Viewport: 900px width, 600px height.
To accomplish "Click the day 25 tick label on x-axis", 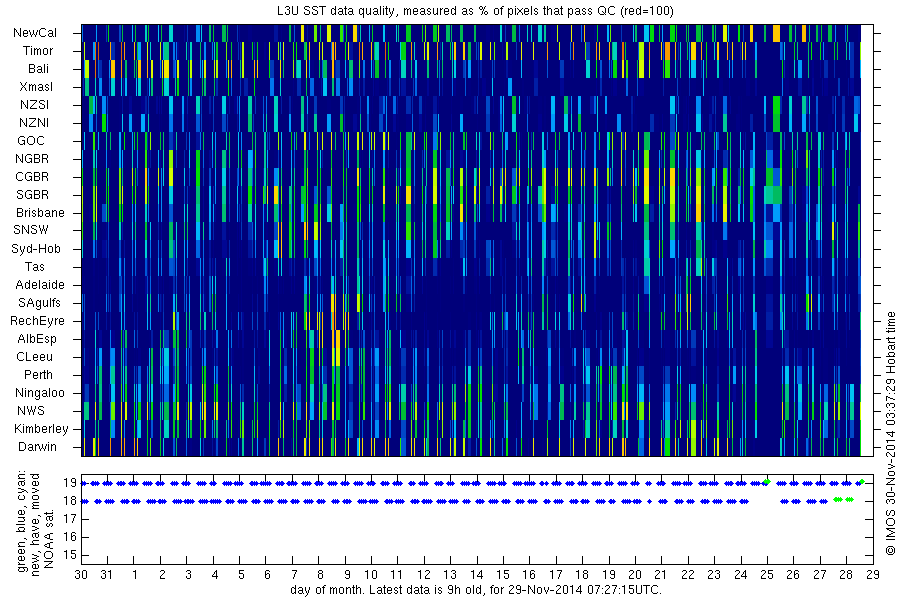I will 767,575.
